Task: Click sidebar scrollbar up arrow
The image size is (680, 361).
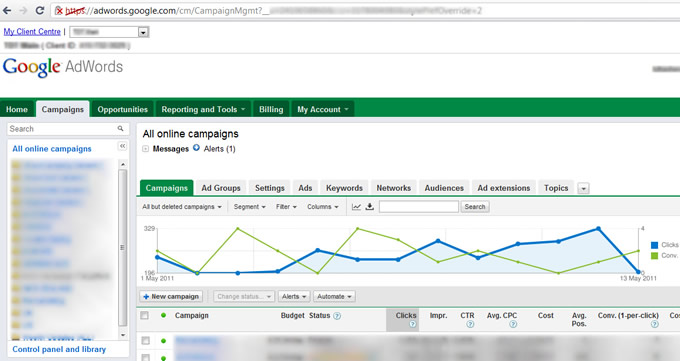Action: (x=123, y=164)
